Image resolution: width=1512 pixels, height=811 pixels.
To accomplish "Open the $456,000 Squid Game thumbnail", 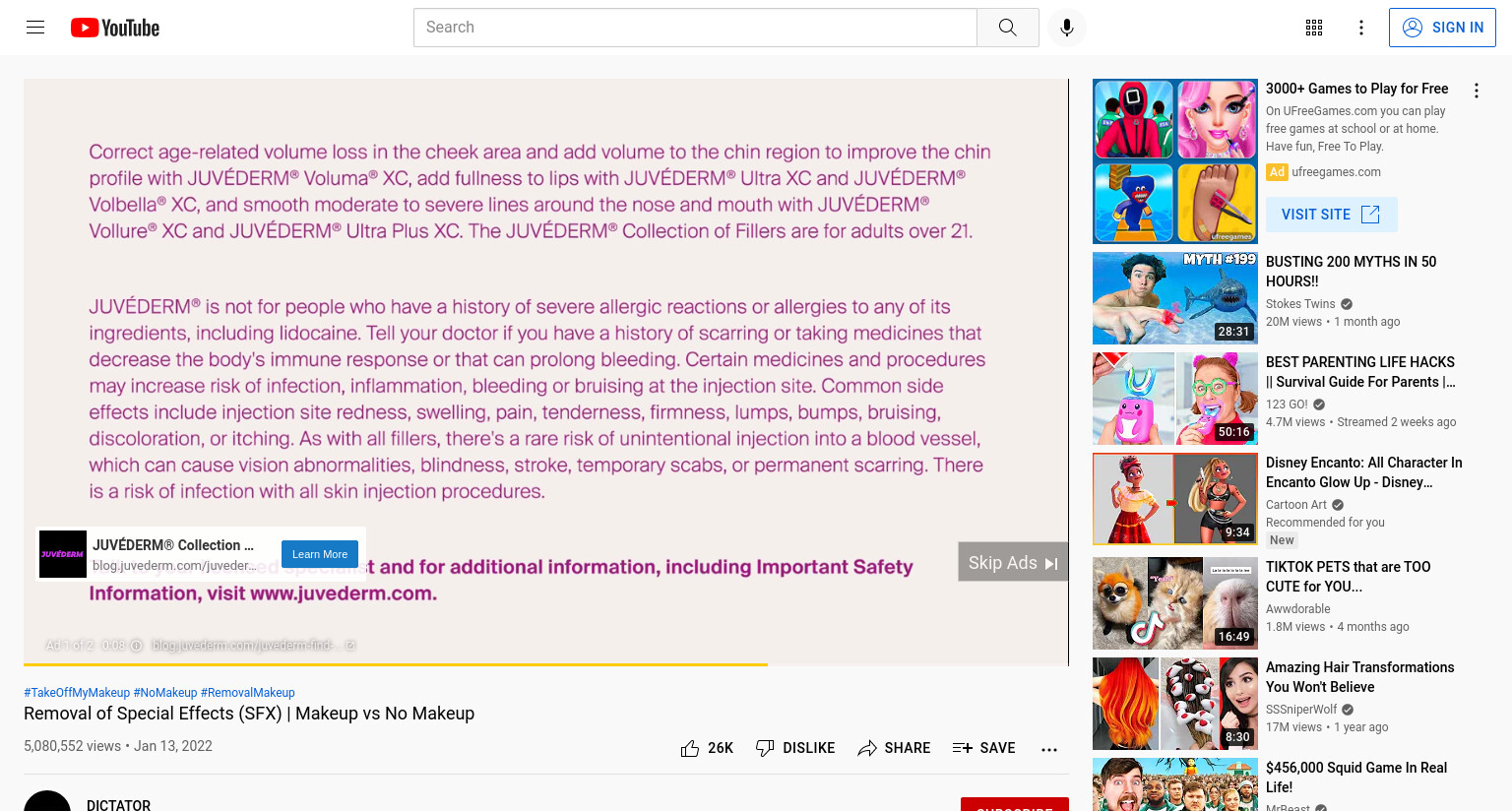I will point(1175,784).
